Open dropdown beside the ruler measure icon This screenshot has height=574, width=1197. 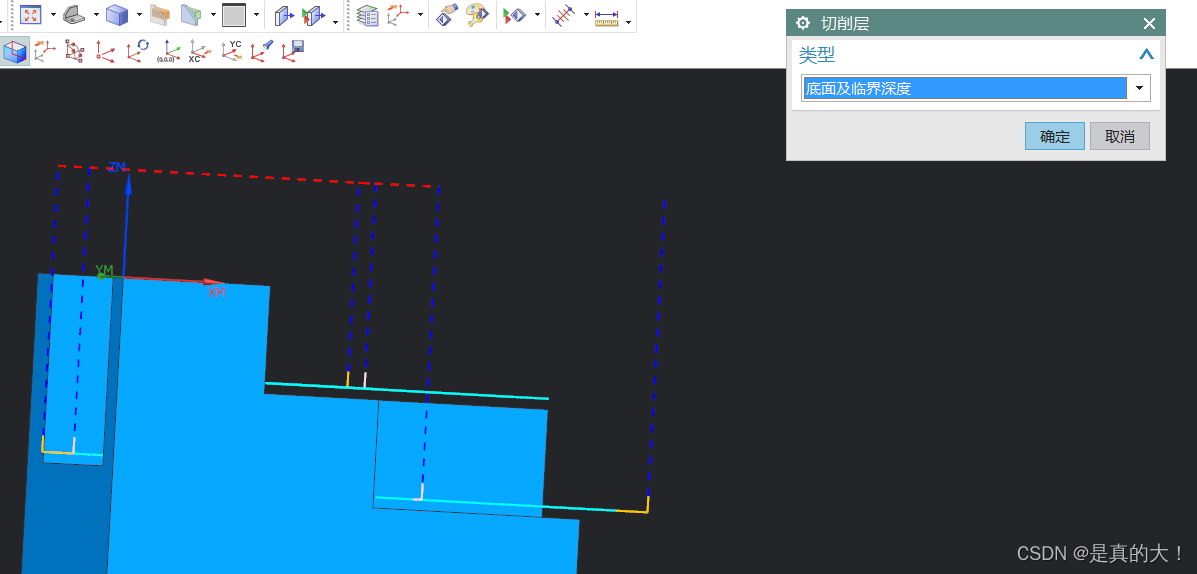[628, 21]
